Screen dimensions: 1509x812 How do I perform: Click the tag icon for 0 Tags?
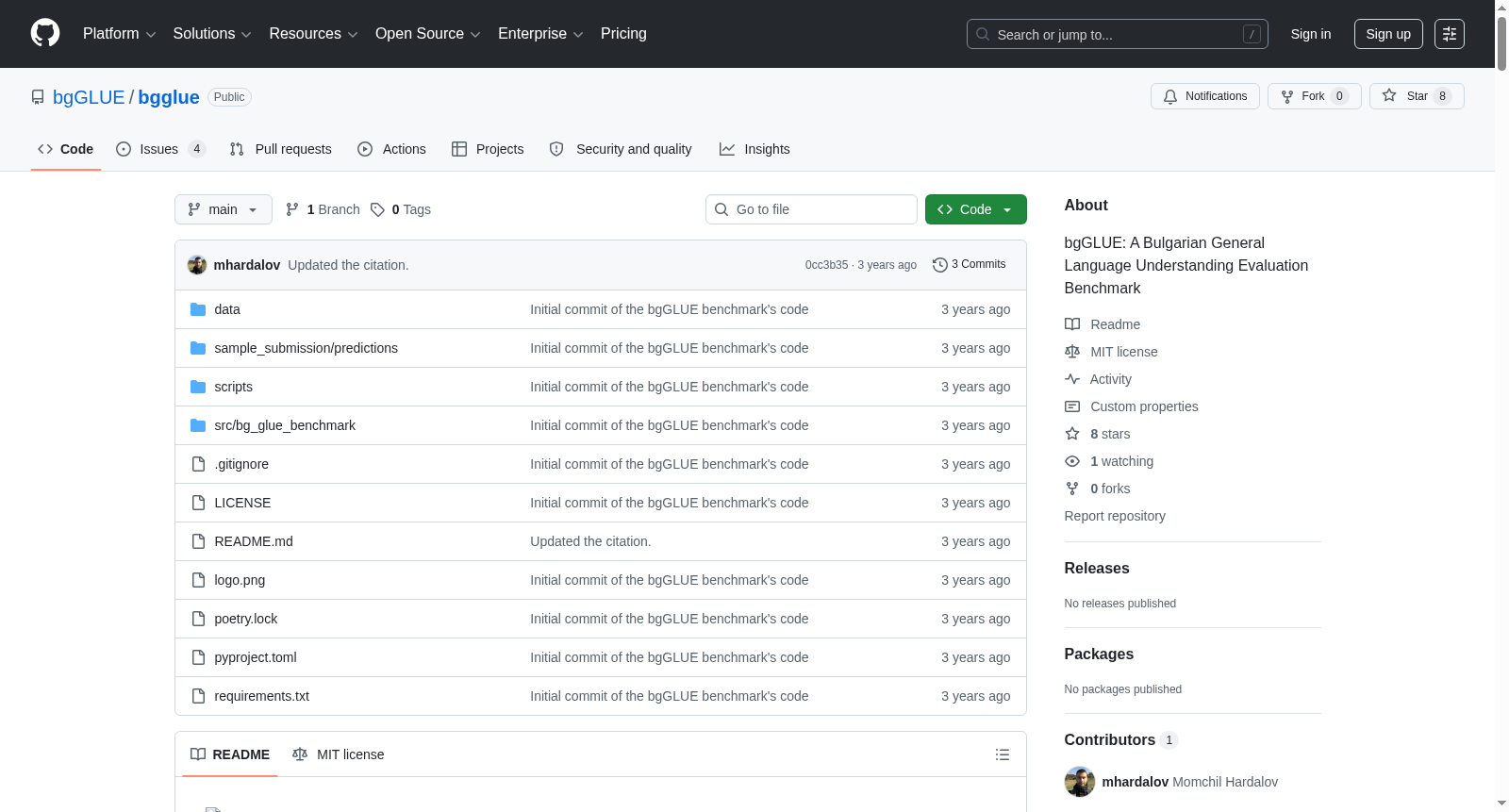[x=377, y=209]
